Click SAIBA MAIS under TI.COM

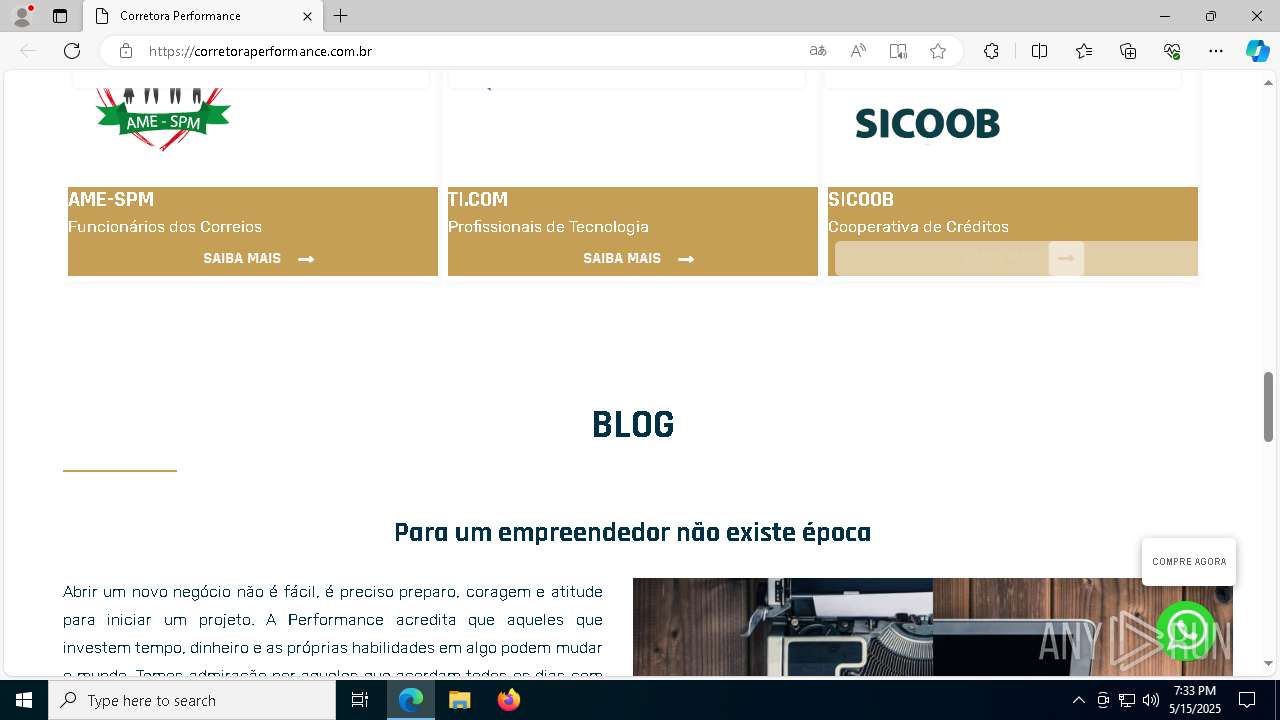tap(638, 258)
